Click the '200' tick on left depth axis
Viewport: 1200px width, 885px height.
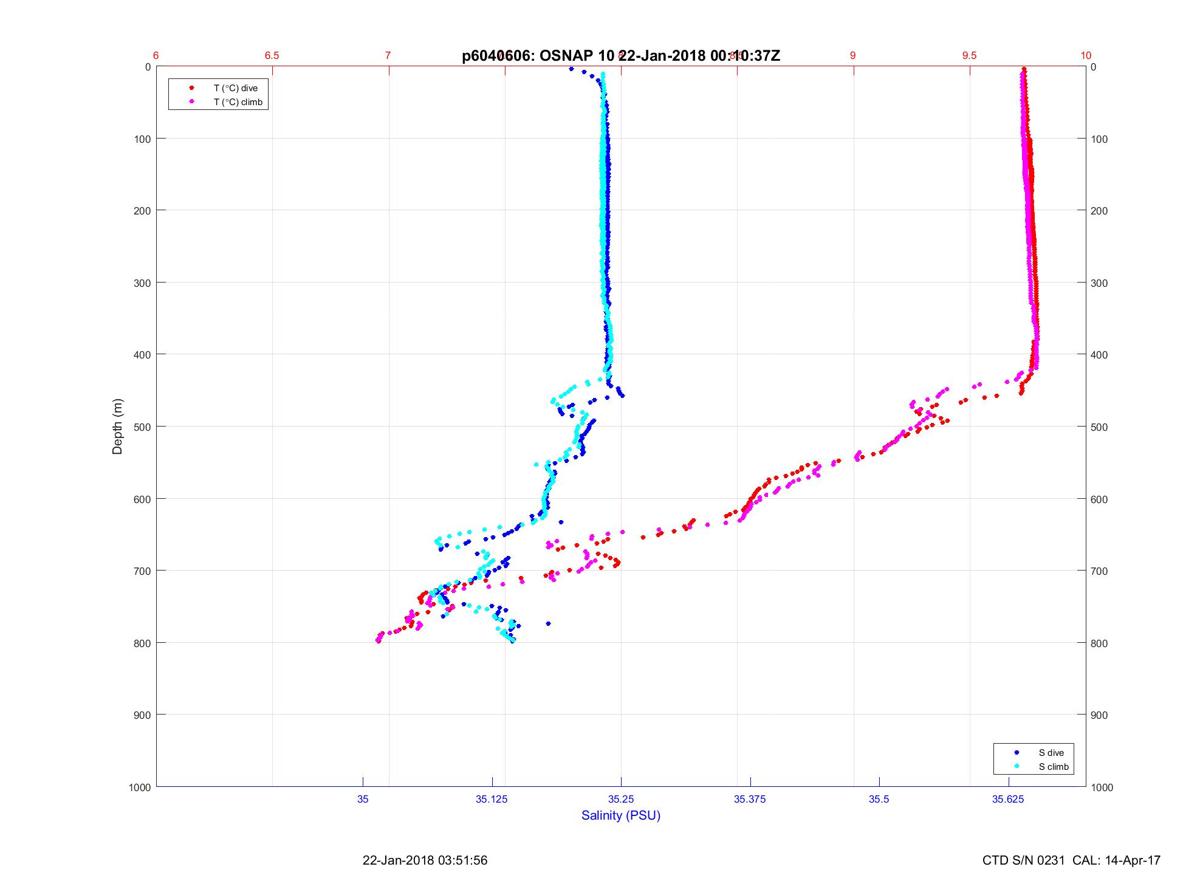coord(142,211)
